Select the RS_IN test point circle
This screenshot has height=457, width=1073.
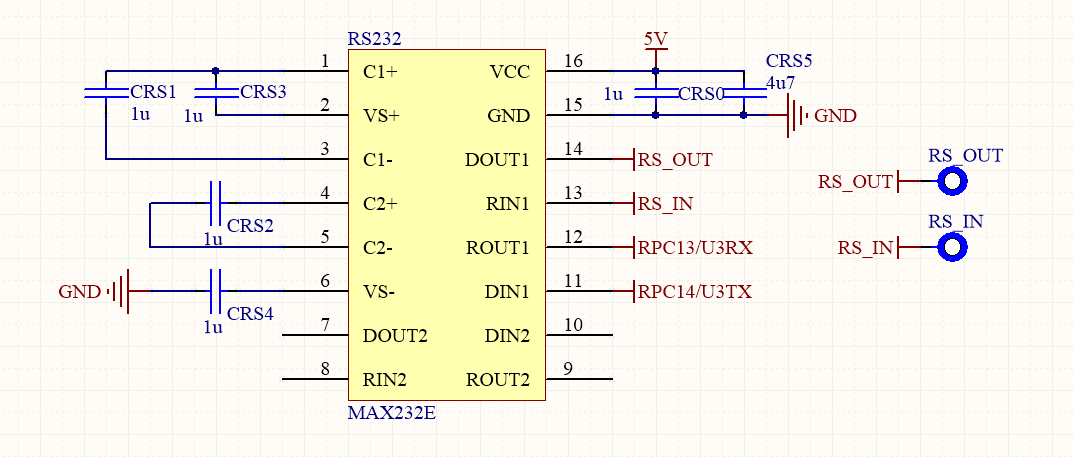click(x=952, y=247)
